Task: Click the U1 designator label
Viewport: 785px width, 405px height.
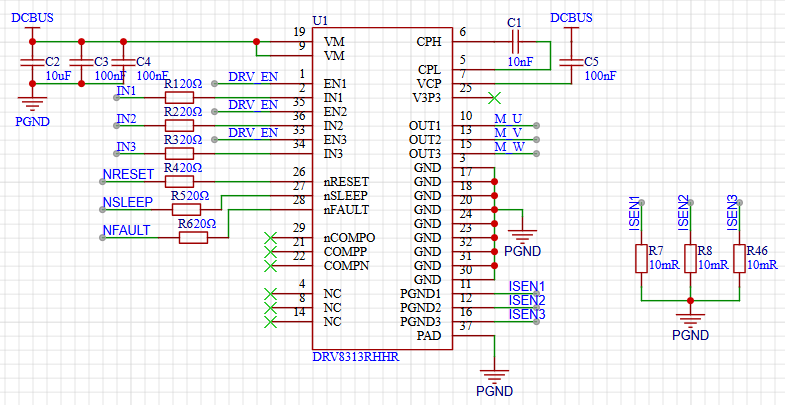Action: coord(319,21)
